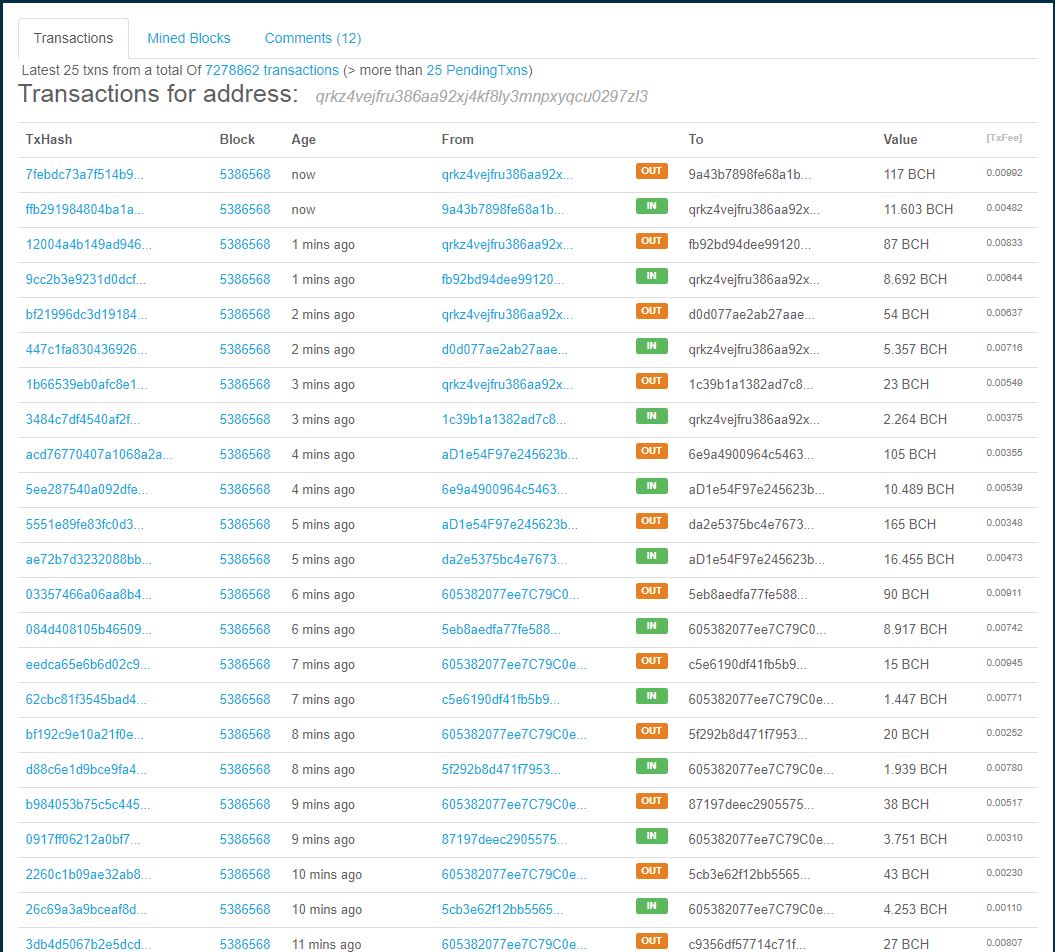1055x952 pixels.
Task: Open sender d0d077ae2ab27aae in 5.357 BCH row
Action: (x=505, y=349)
